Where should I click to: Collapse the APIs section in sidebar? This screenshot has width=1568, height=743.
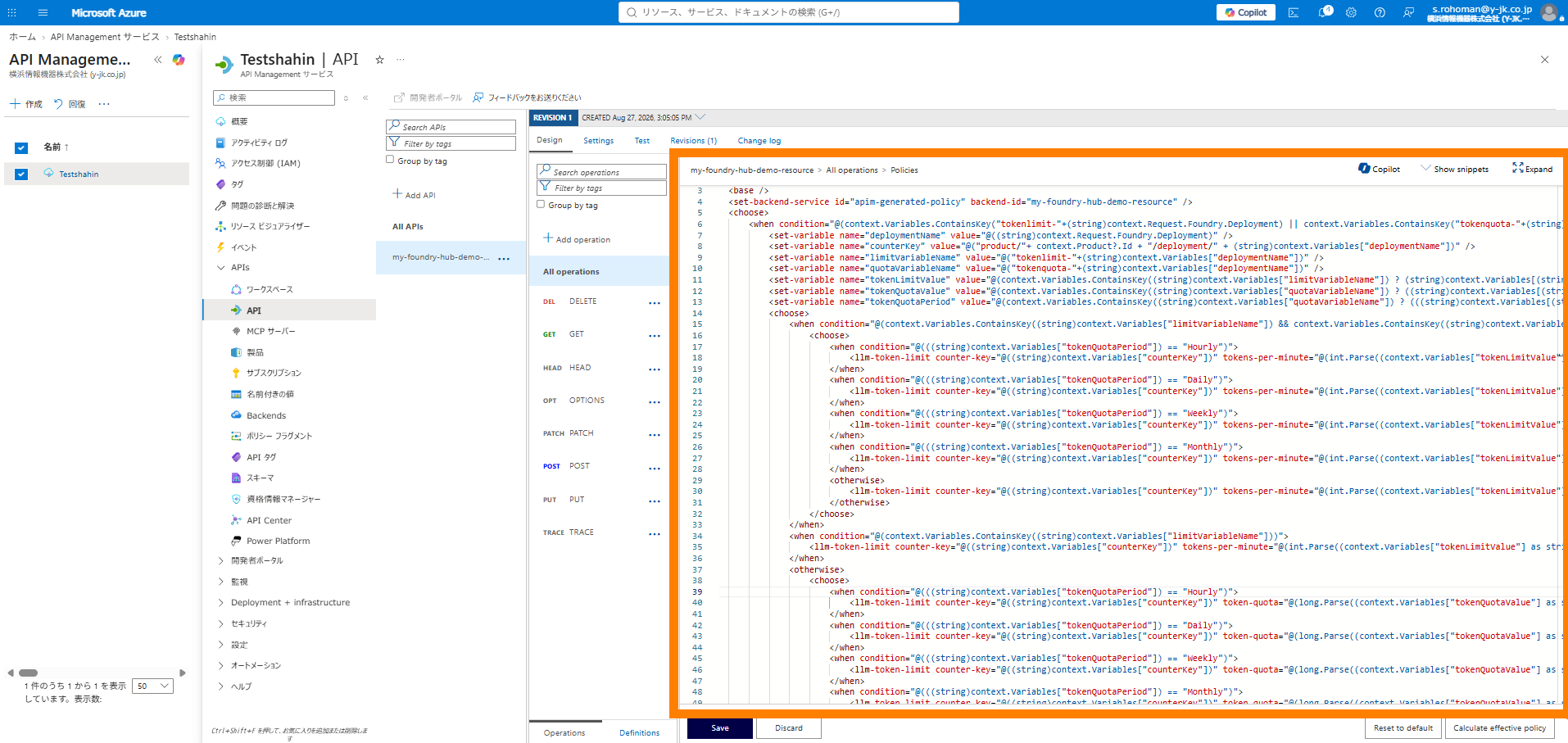220,268
